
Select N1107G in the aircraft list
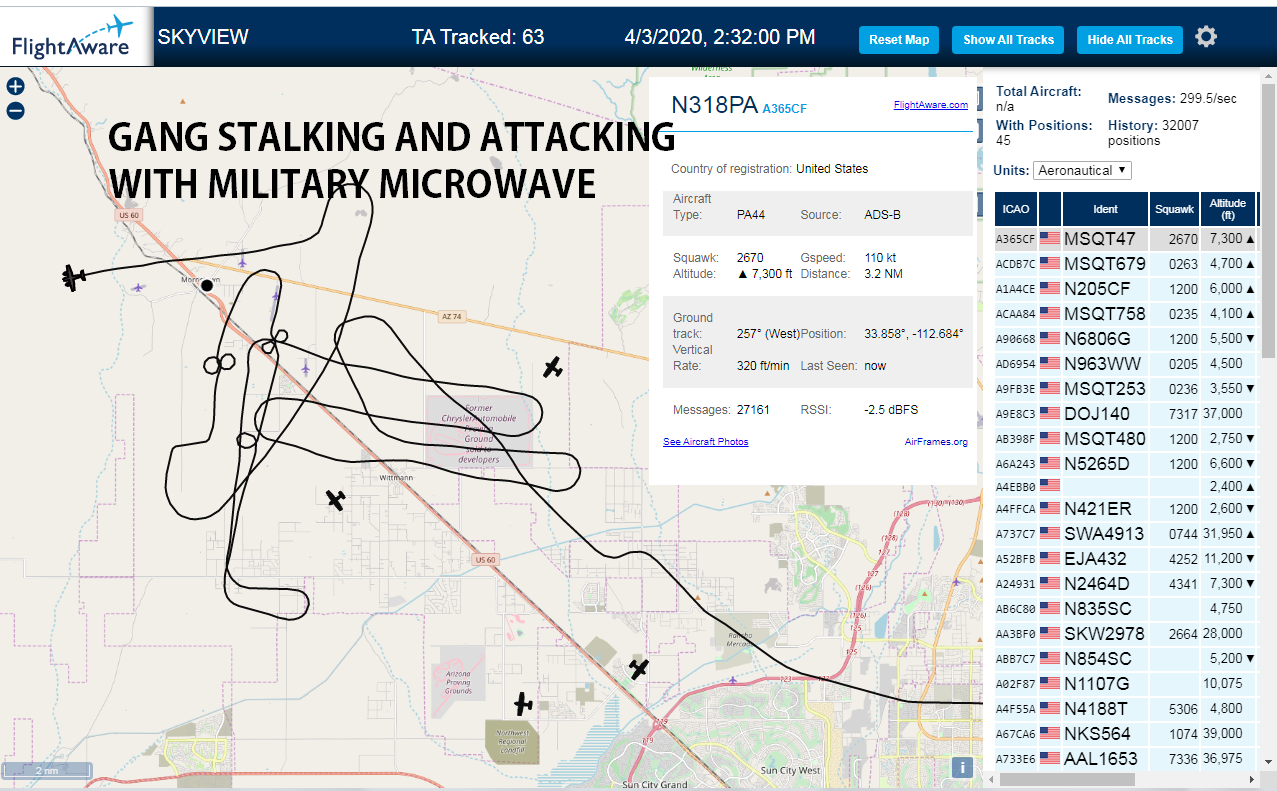tap(1097, 684)
